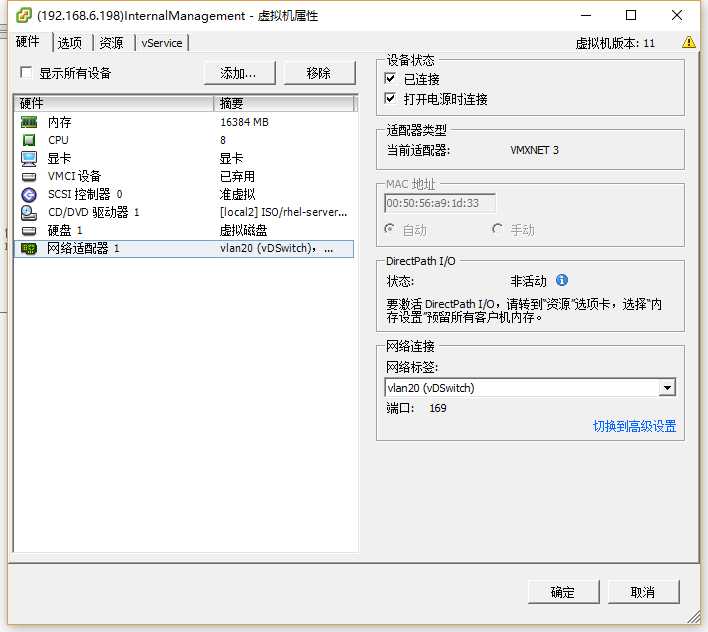Viewport: 708px width, 632px height.
Task: Click the vSphere title bar application icon
Action: tap(23, 15)
